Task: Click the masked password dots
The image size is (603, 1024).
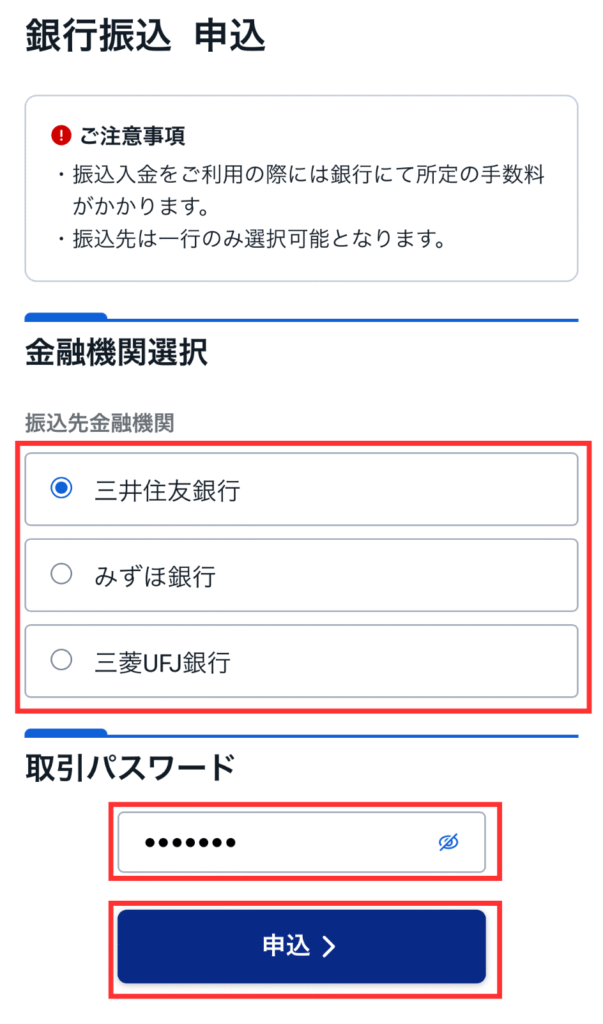Action: tap(190, 843)
